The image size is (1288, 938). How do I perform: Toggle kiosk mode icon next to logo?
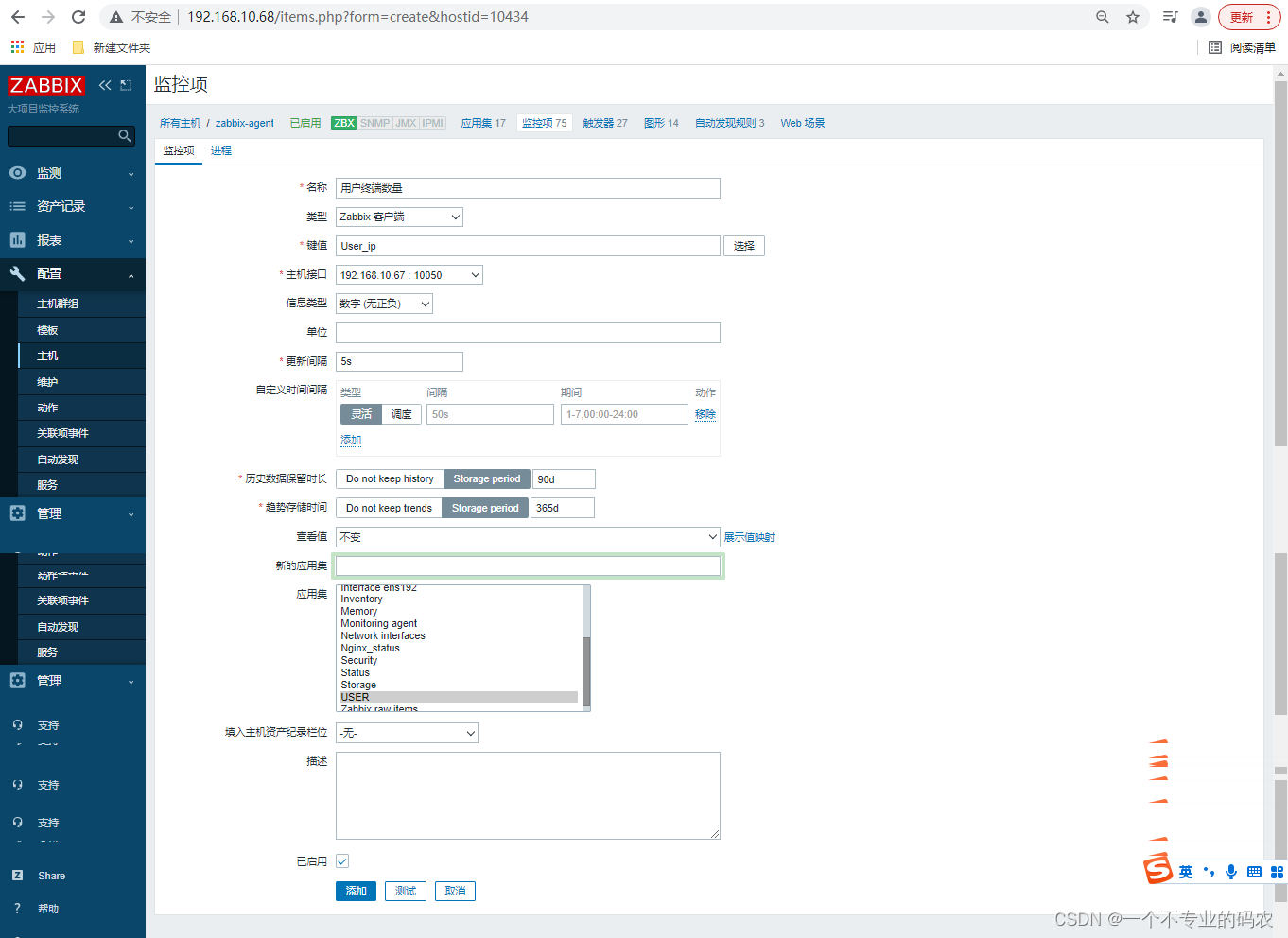126,85
